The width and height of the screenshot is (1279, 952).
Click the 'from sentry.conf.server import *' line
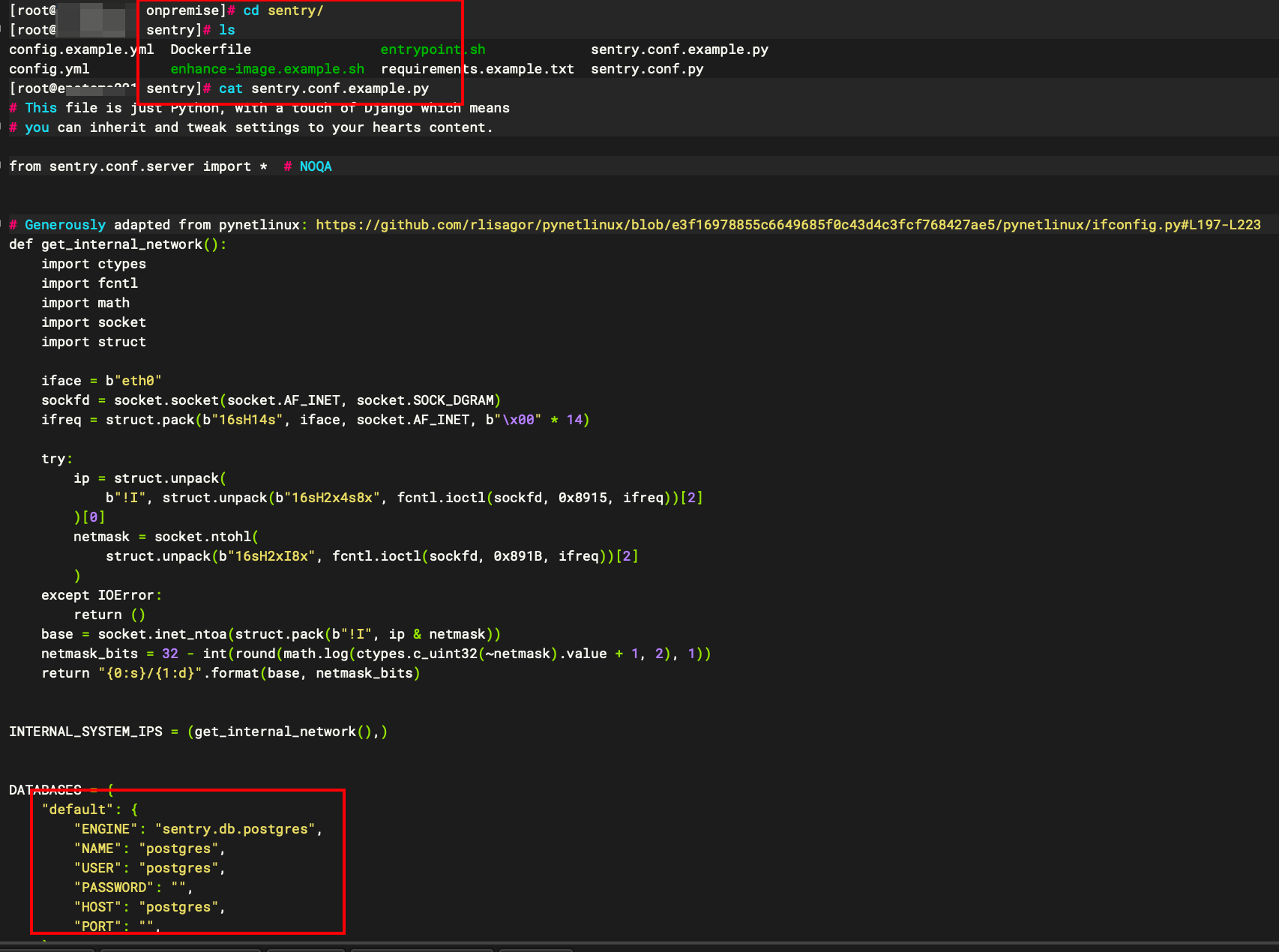click(138, 166)
